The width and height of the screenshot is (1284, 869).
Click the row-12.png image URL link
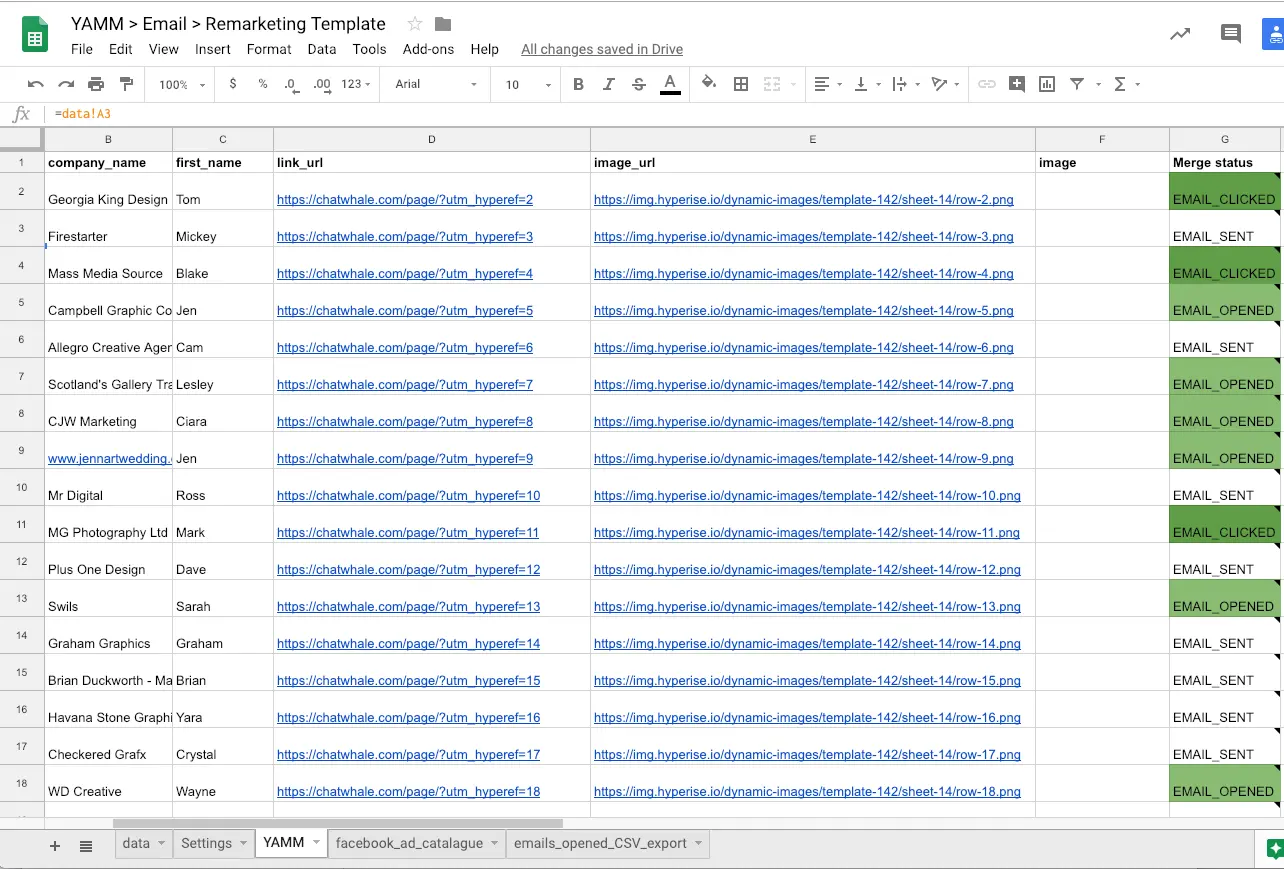[807, 570]
